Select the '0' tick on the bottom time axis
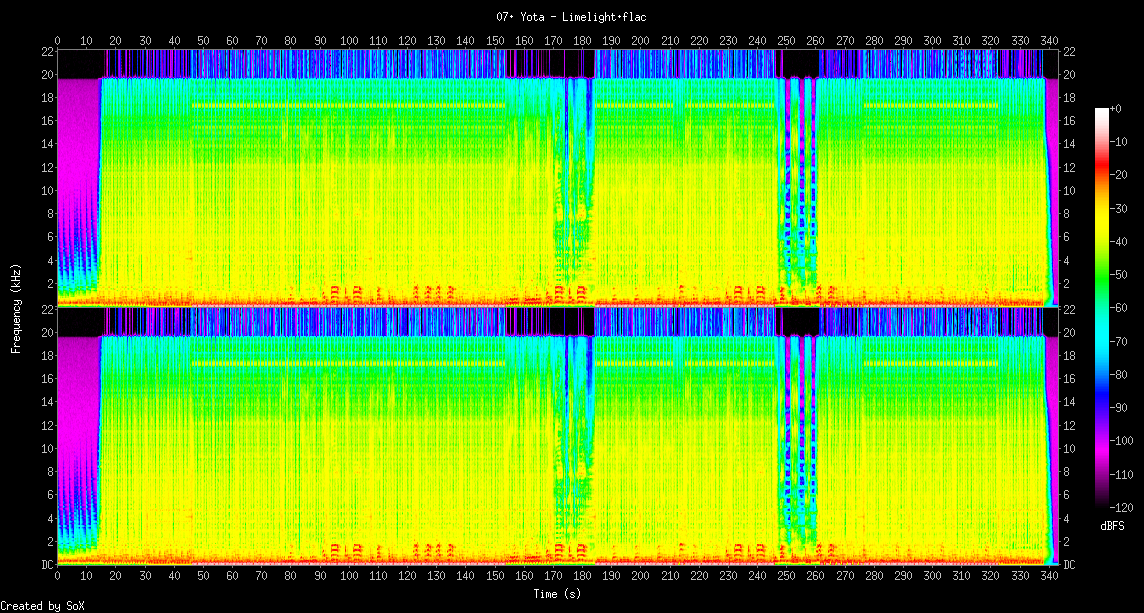This screenshot has width=1144, height=613. [x=57, y=576]
